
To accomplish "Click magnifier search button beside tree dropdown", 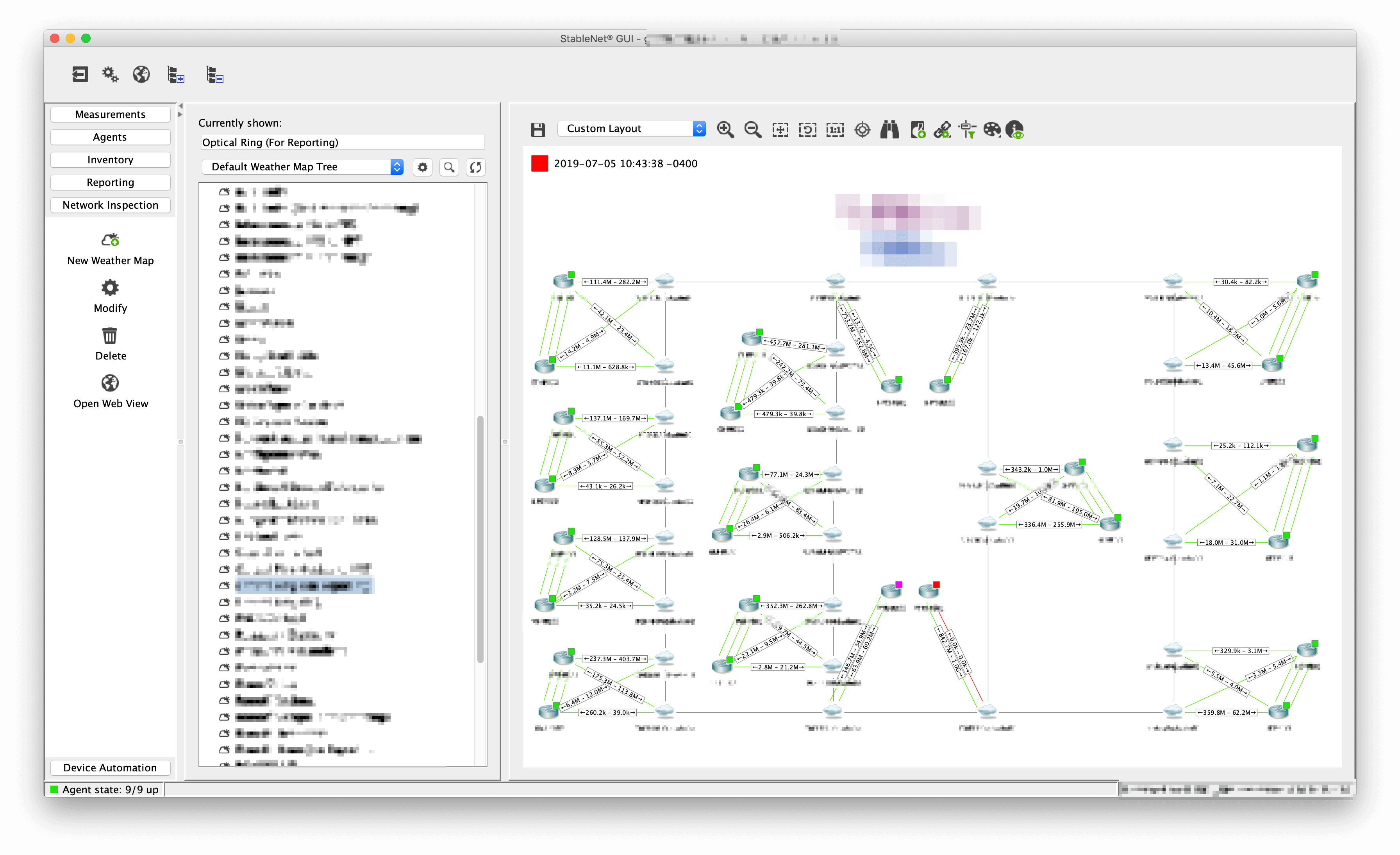I will pos(449,167).
